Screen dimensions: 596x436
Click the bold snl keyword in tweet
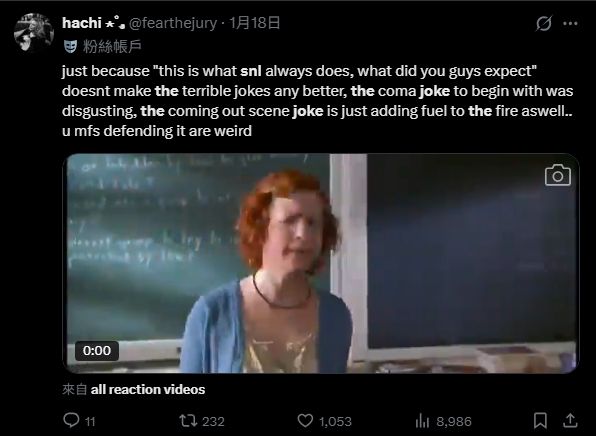point(251,71)
